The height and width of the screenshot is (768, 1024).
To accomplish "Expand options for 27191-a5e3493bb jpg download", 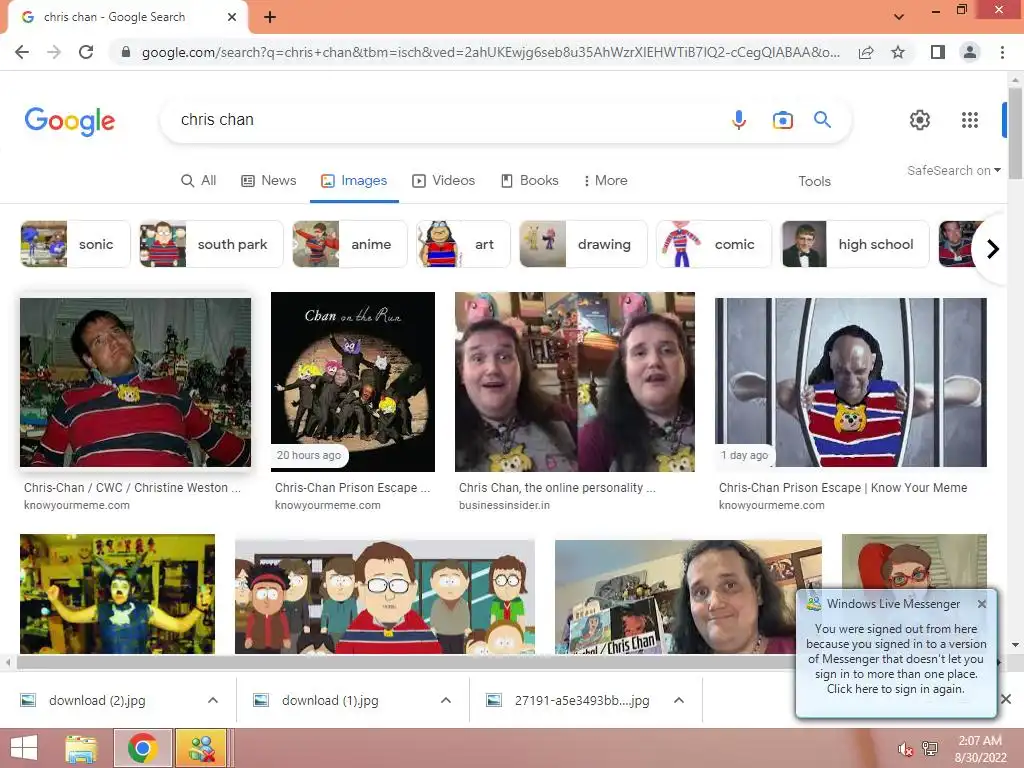I will tap(679, 700).
